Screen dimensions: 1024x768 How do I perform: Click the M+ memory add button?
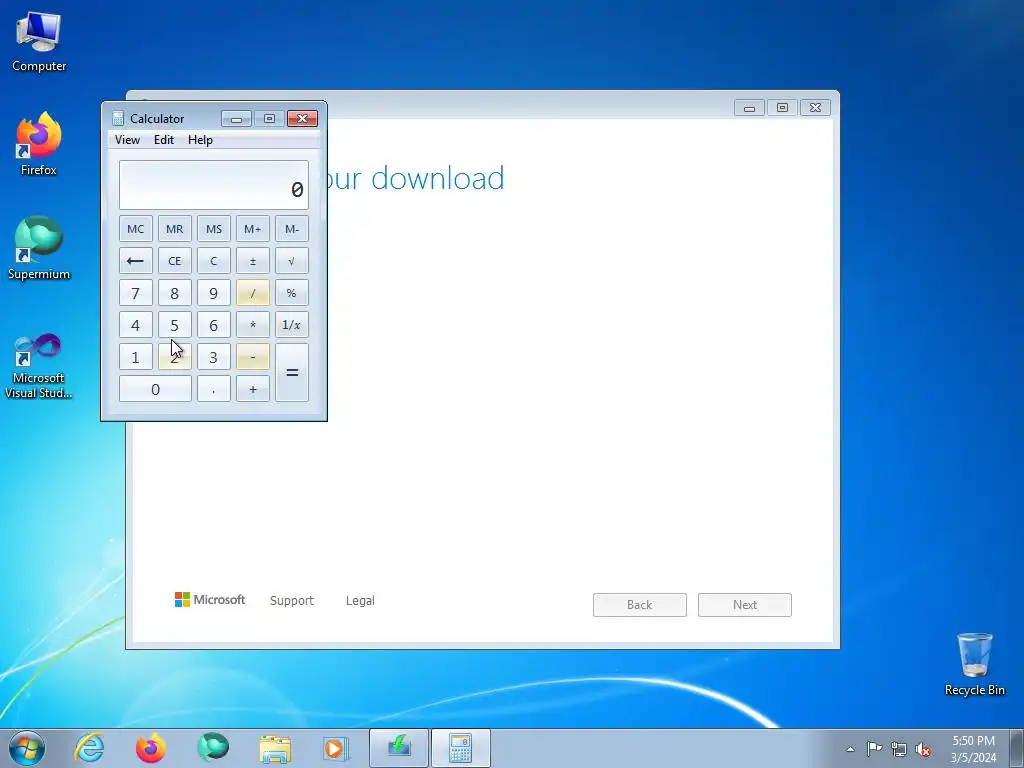tap(253, 229)
